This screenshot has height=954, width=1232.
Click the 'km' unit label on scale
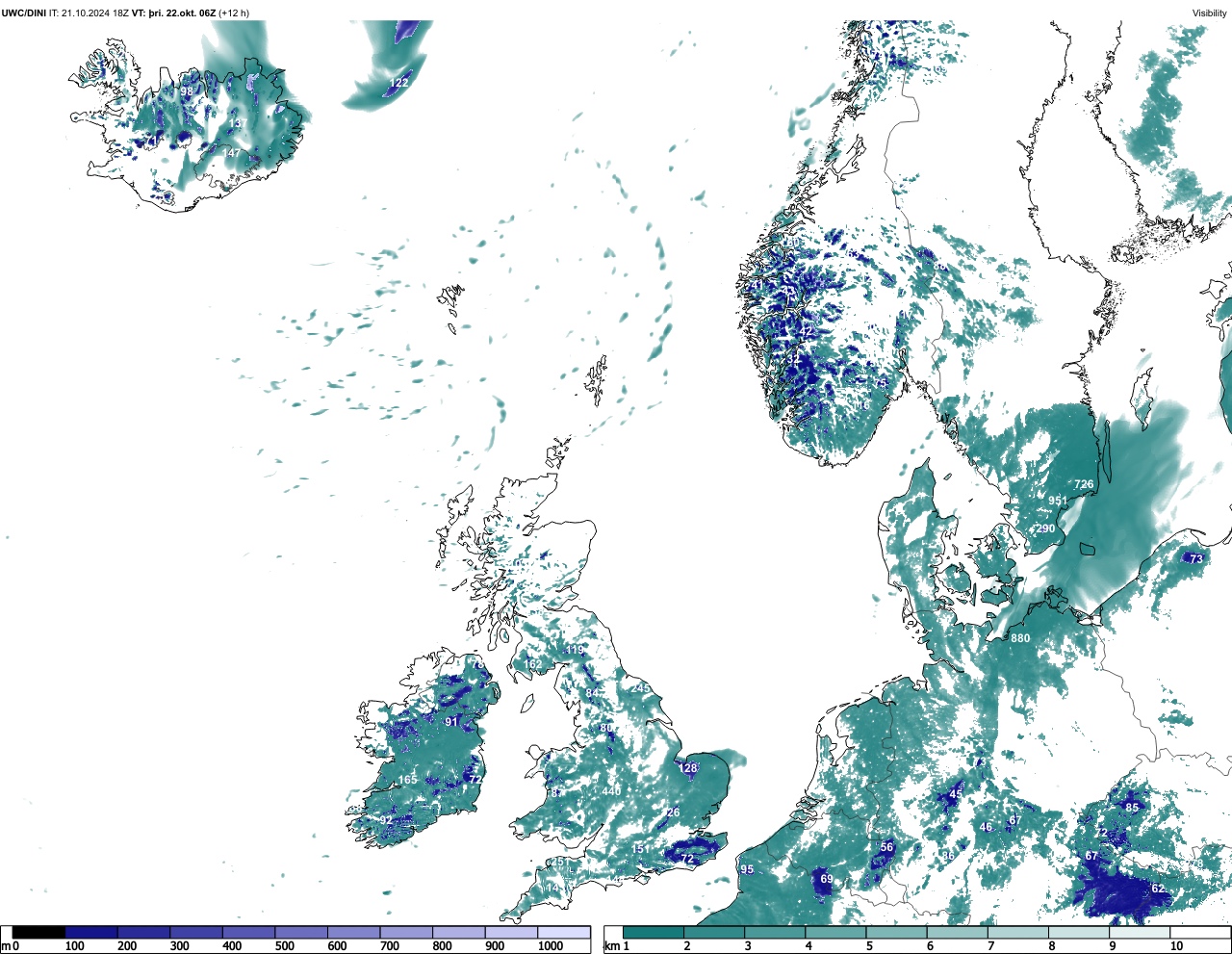(612, 946)
